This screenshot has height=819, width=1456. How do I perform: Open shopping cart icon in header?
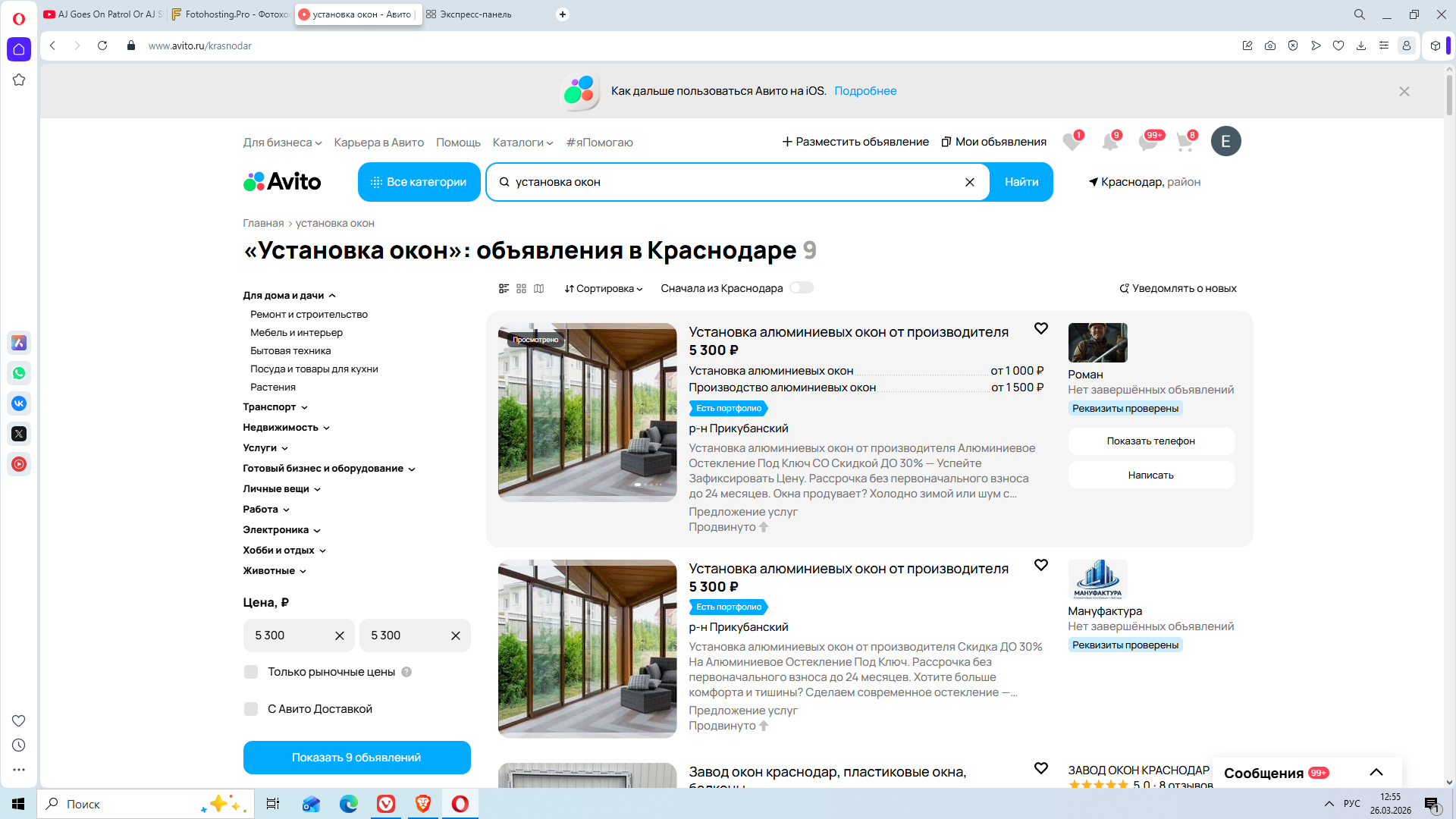click(x=1185, y=142)
